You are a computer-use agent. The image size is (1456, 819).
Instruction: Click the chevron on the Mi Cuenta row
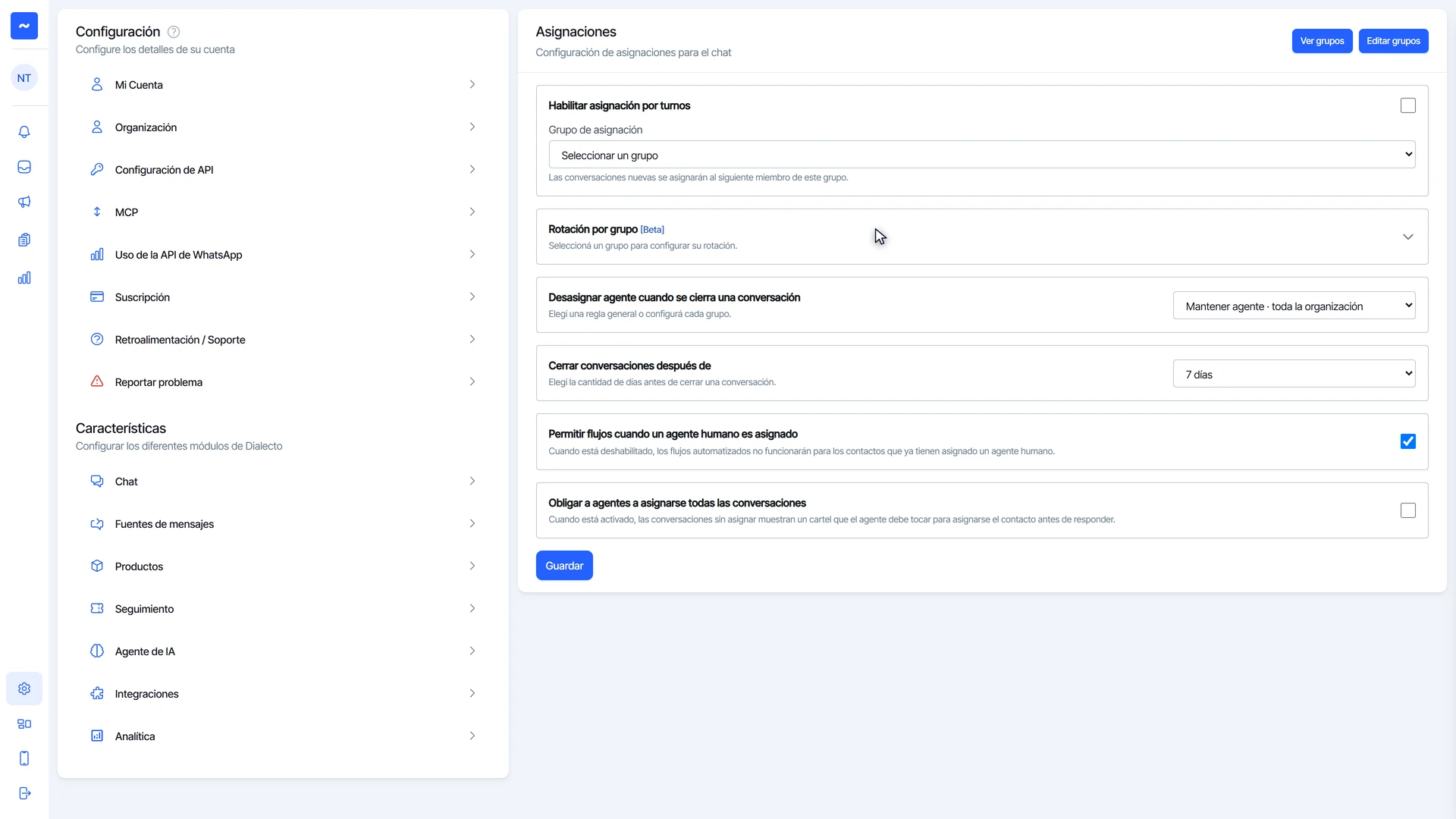point(472,84)
